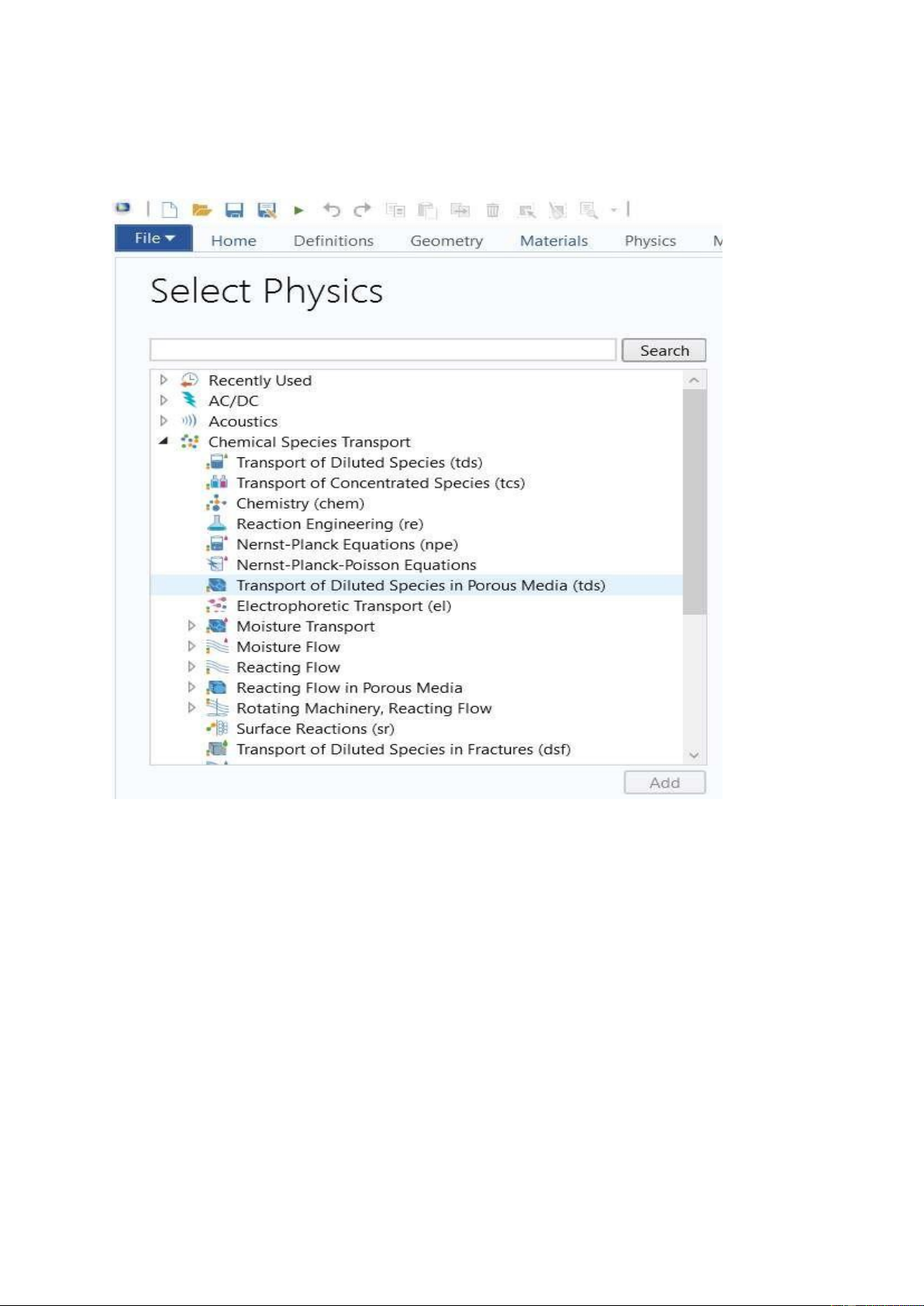Open a model with the folder icon
Screen dimensions: 924x1306
click(x=202, y=210)
